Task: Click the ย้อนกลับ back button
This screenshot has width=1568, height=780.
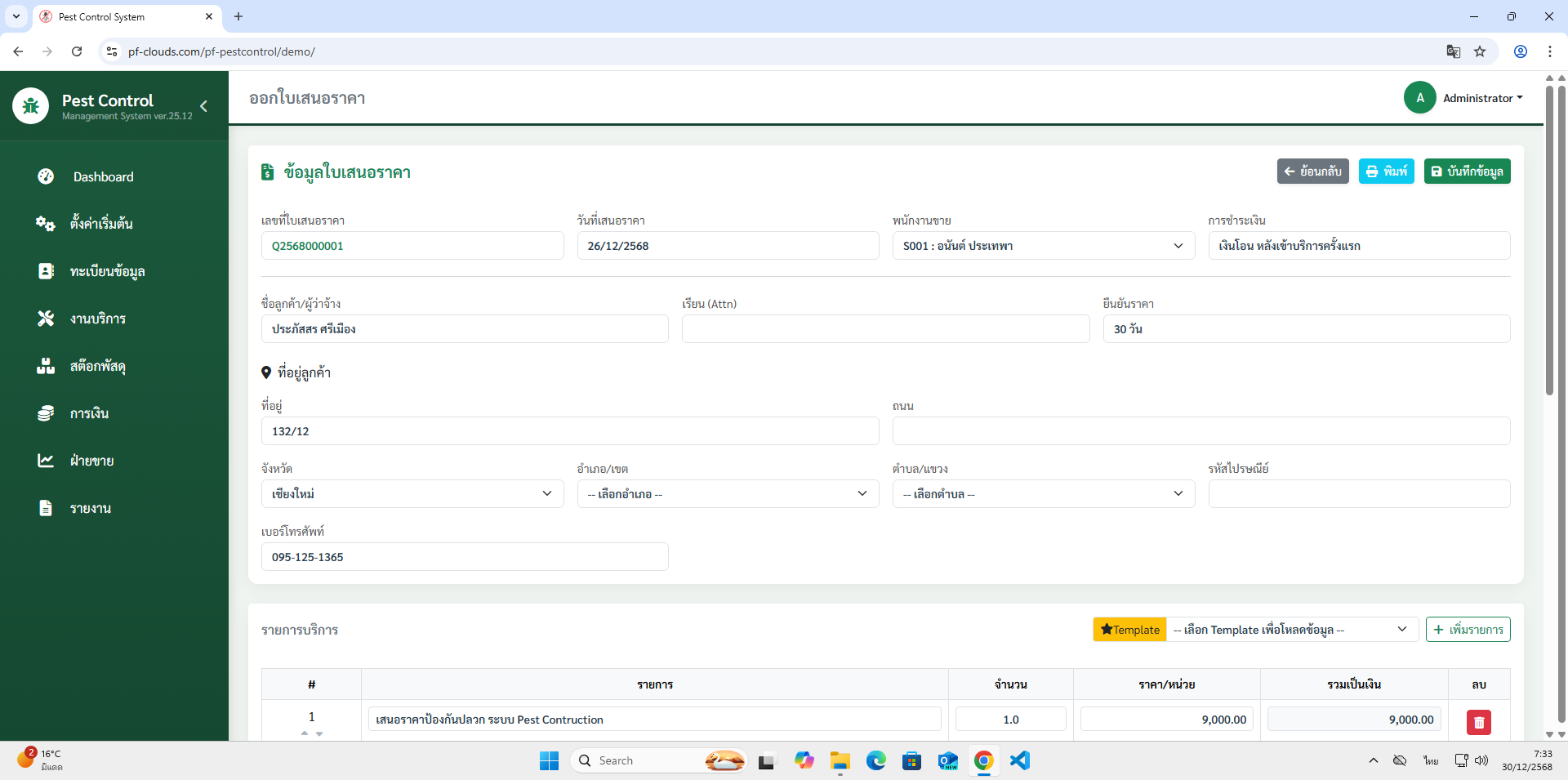Action: pyautogui.click(x=1312, y=172)
